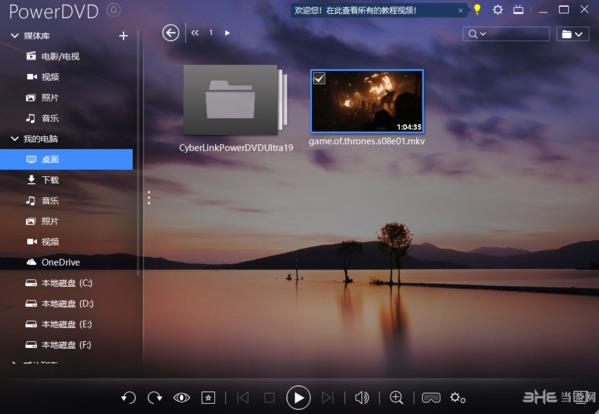
Task: Open player settings gears at bottom
Action: 458,398
